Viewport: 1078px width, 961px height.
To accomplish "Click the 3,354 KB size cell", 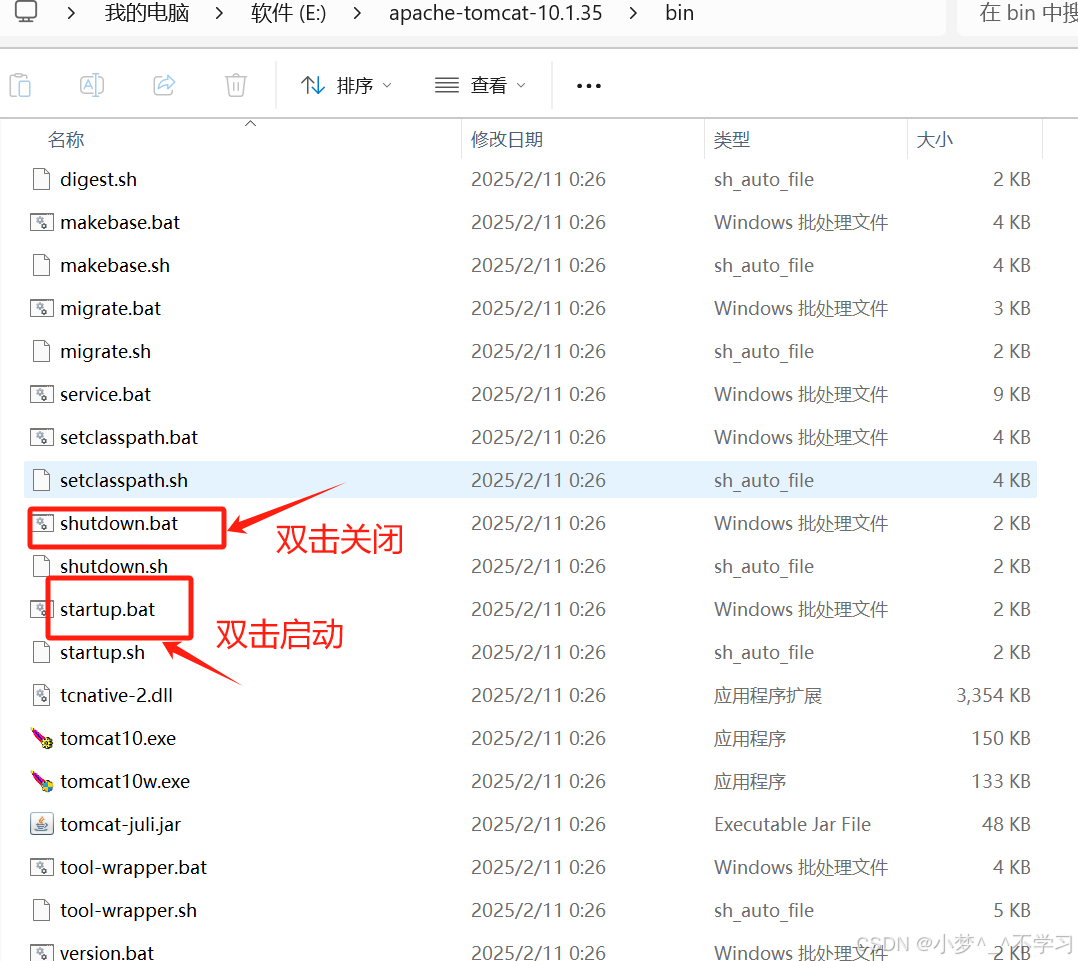I will pyautogui.click(x=993, y=695).
